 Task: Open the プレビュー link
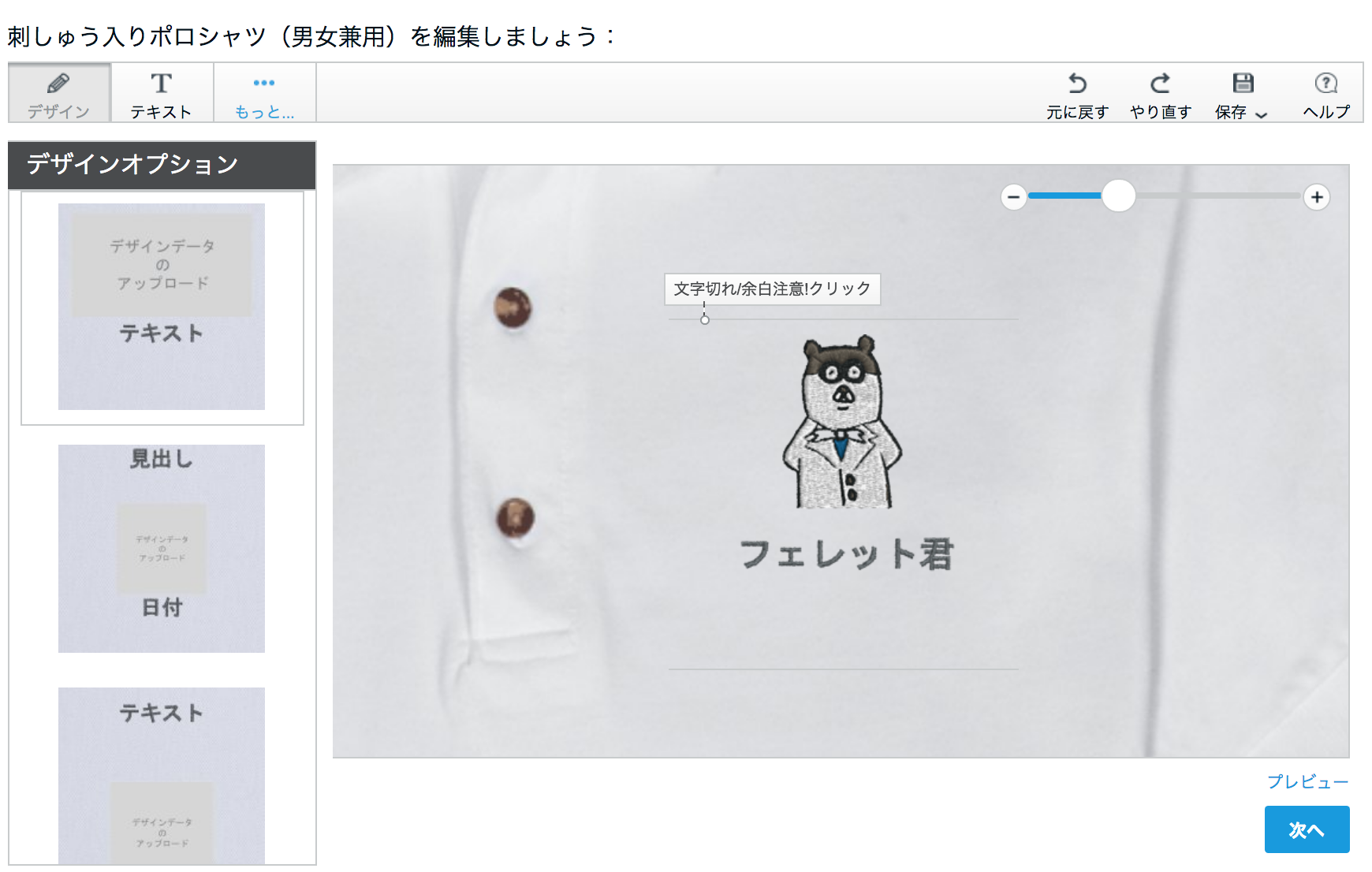(x=1308, y=781)
